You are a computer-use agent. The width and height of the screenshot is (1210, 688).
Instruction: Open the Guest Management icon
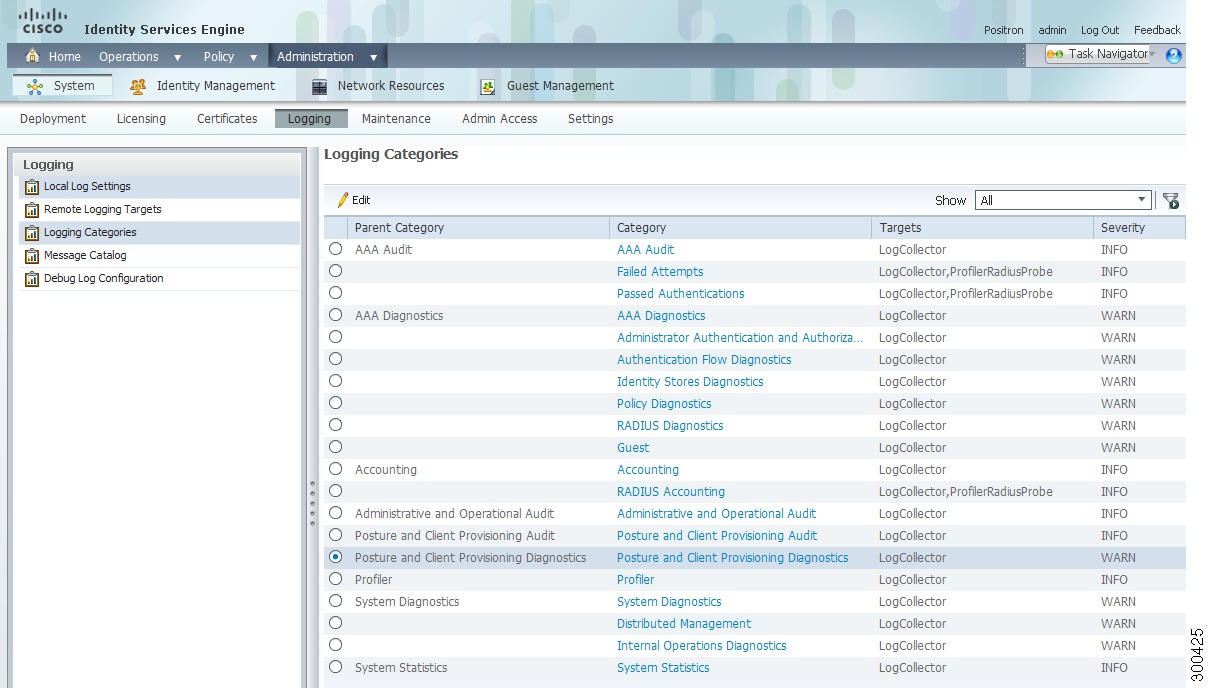point(488,87)
